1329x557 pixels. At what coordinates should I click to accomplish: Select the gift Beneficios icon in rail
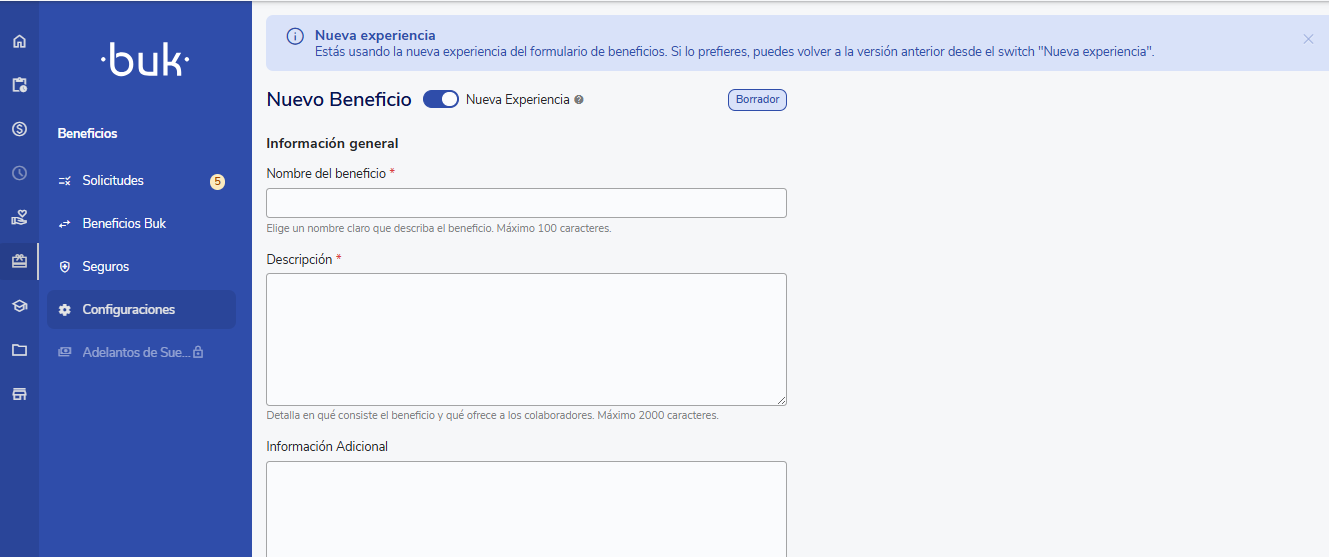click(19, 261)
